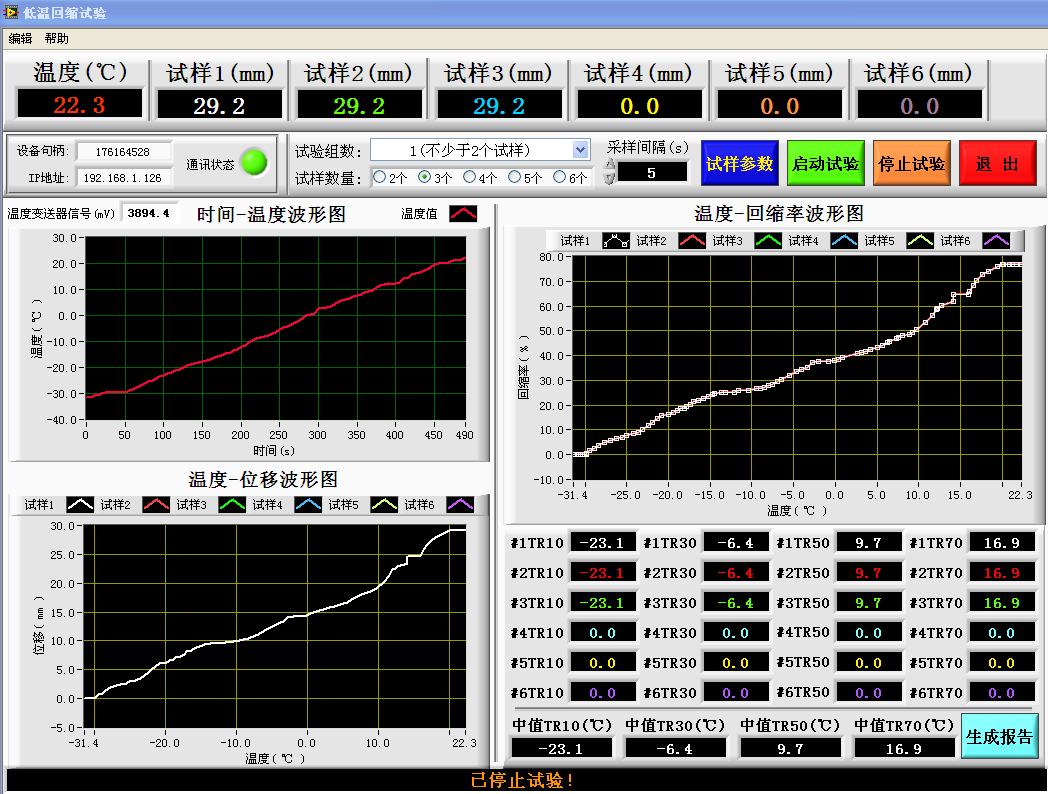Click the 采样间隔 value input field
1048x794 pixels.
[652, 172]
